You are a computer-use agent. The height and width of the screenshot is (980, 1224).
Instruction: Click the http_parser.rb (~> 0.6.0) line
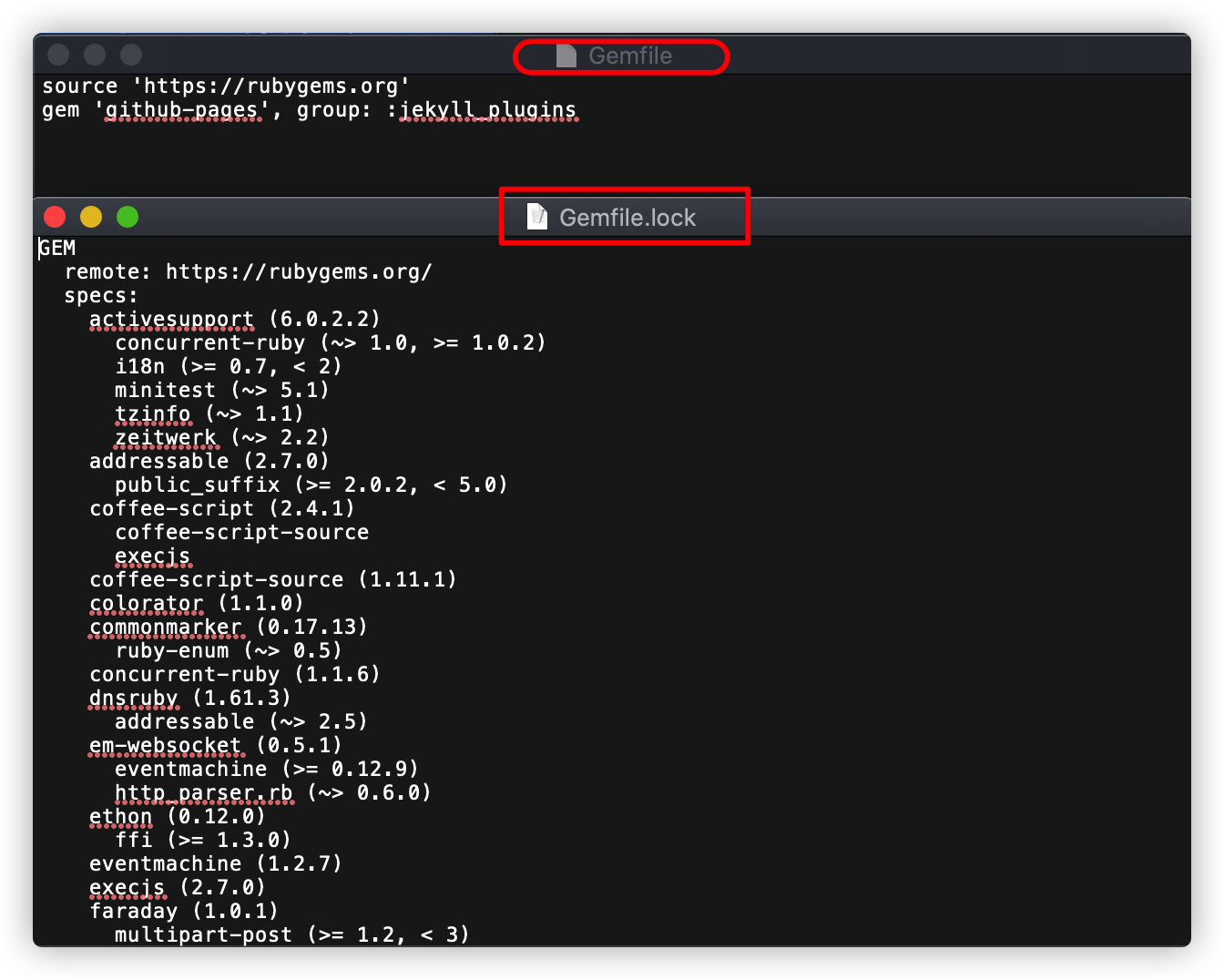coord(273,793)
